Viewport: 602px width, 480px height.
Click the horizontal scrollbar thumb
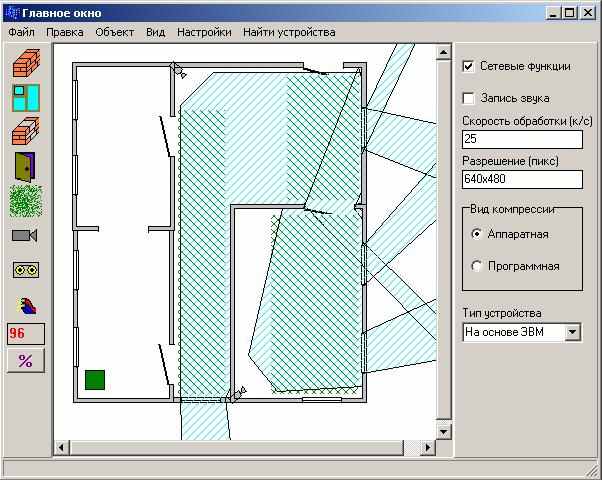coord(236,447)
